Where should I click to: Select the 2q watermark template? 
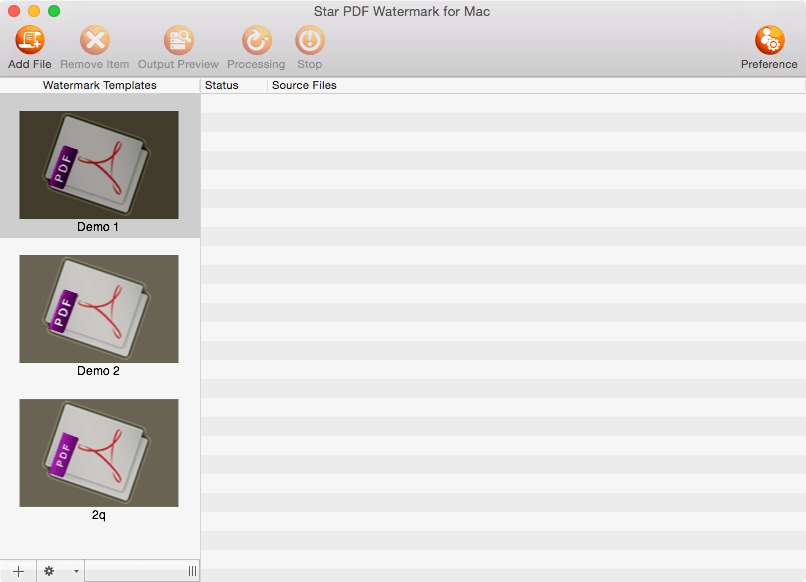click(98, 453)
